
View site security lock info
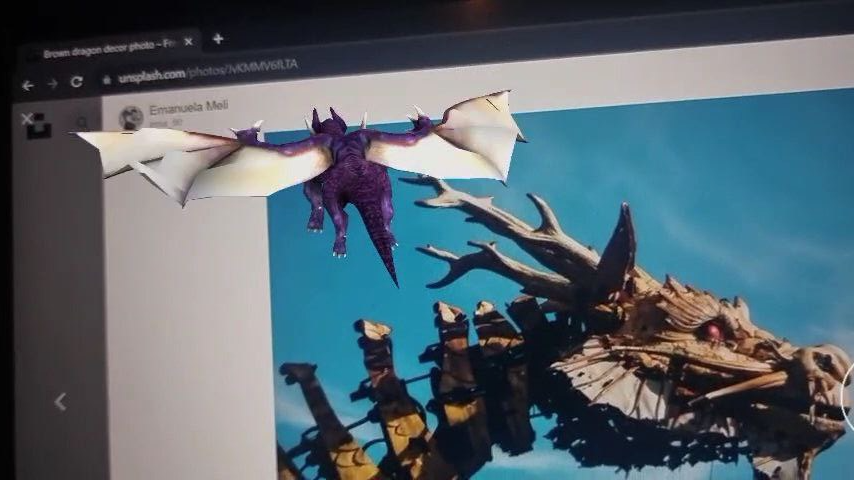tap(107, 80)
